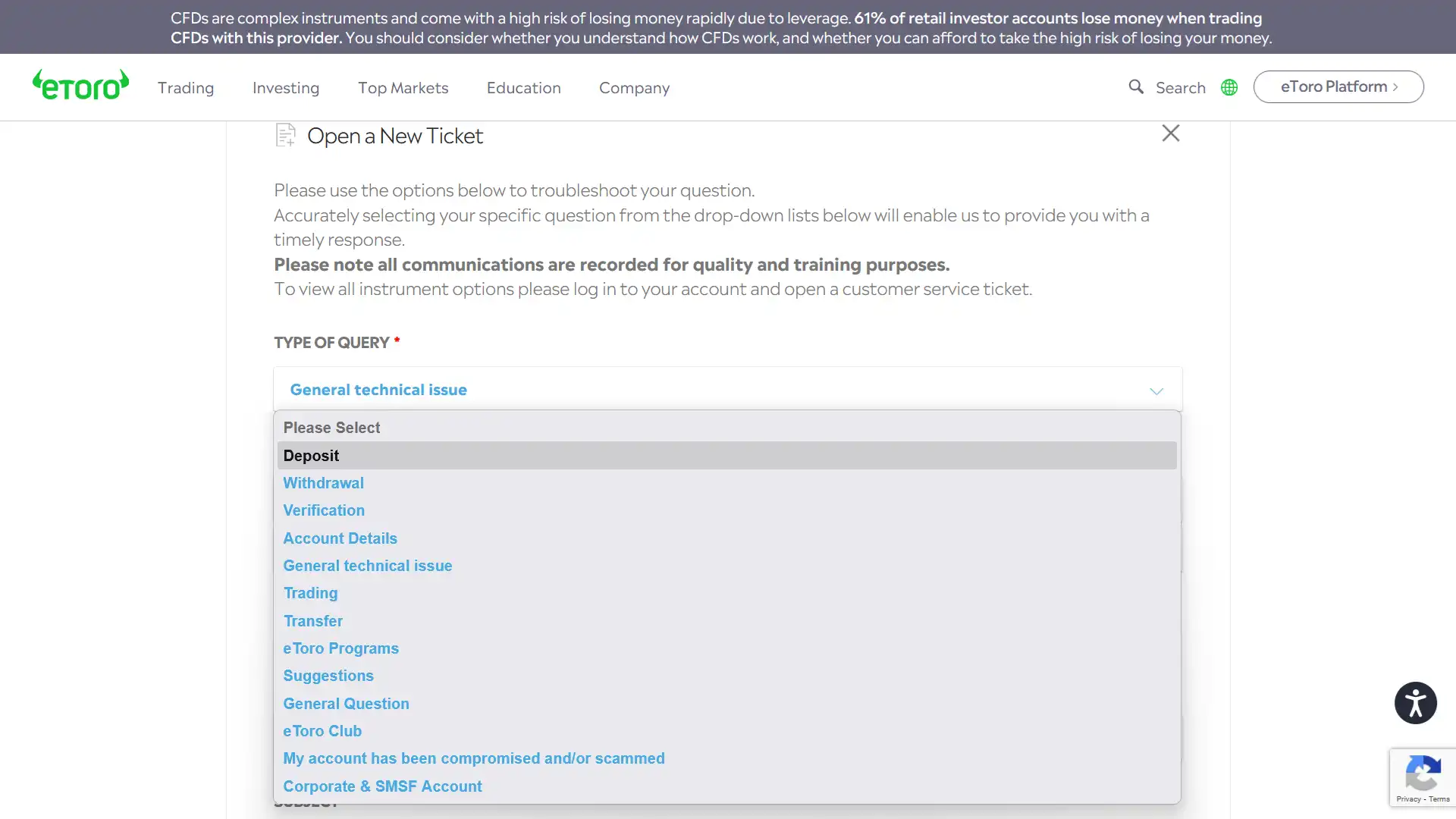Click the new ticket document icon
Screen dimensions: 1456x819
pyautogui.click(x=285, y=135)
